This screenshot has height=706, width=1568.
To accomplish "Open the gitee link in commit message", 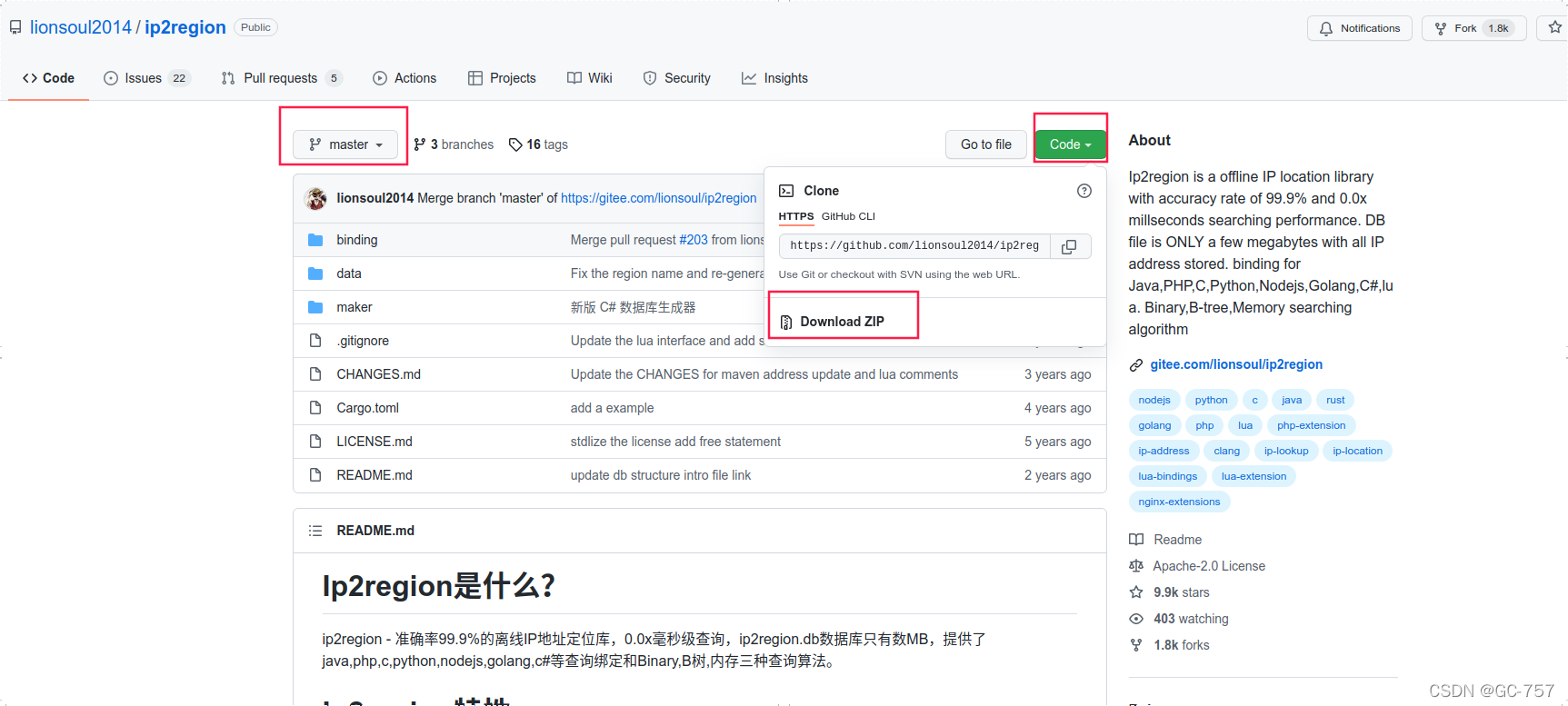I will coord(659,198).
